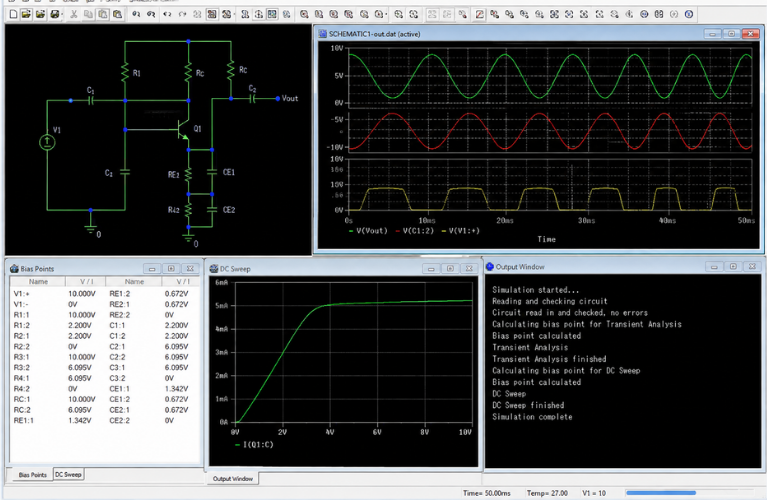767x500 pixels.
Task: Click the Bias Points panel title icon
Action: click(x=14, y=269)
